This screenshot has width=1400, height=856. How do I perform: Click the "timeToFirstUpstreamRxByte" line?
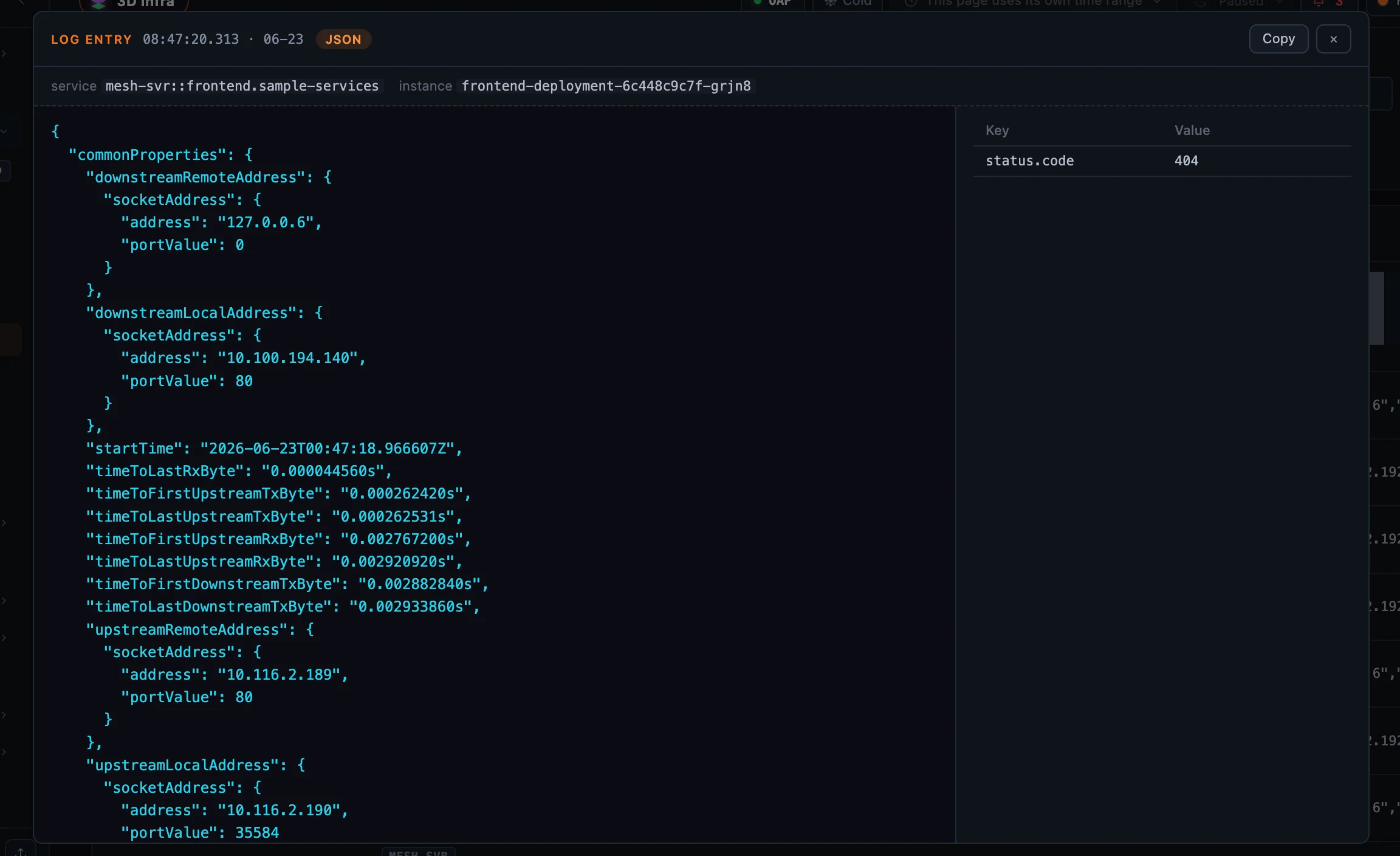(278, 539)
